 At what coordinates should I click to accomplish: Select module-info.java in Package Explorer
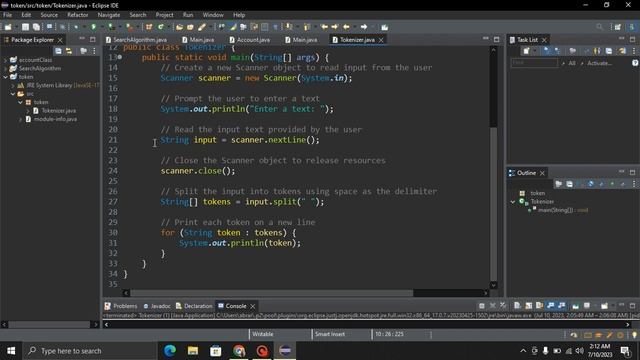tap(55, 119)
